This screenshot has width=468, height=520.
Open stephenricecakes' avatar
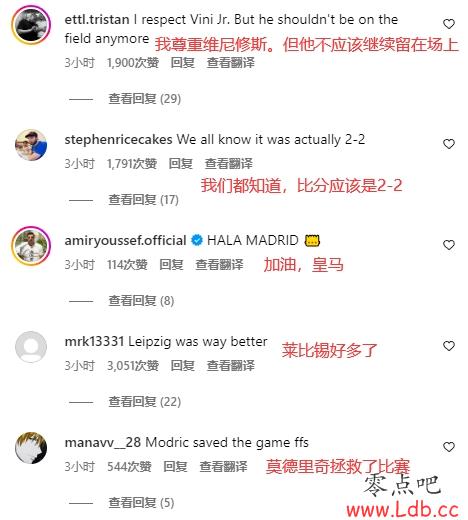tap(31, 145)
